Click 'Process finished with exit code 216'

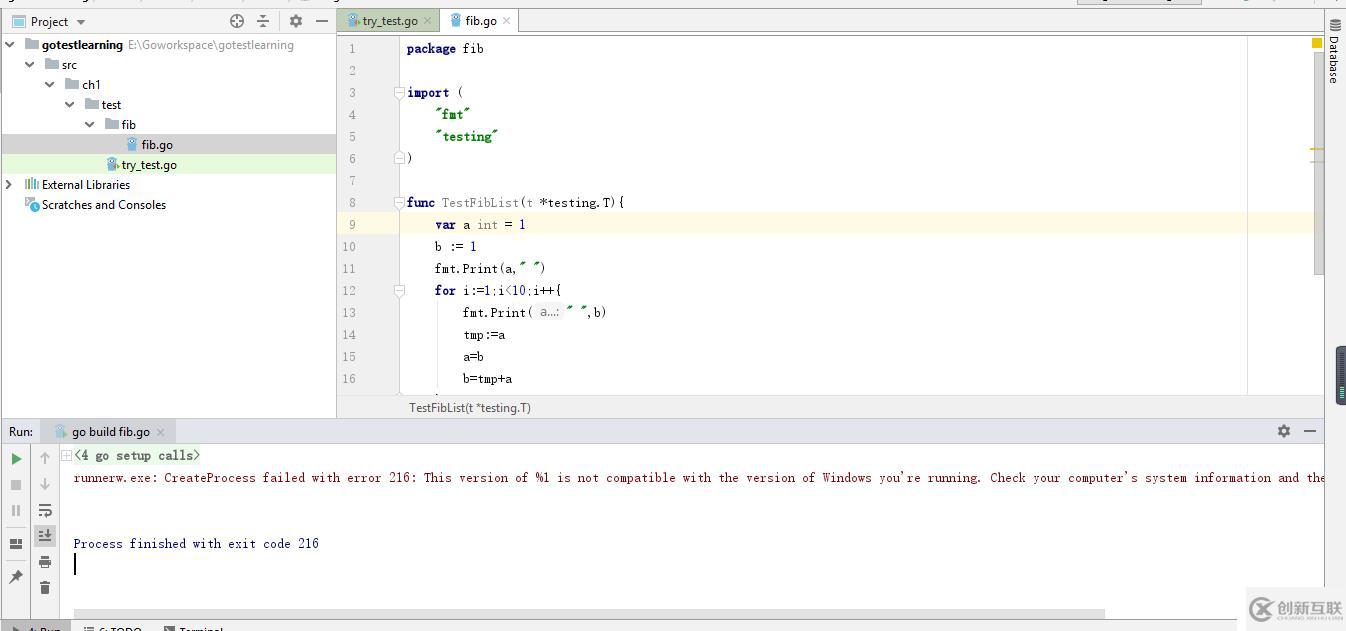tap(196, 543)
